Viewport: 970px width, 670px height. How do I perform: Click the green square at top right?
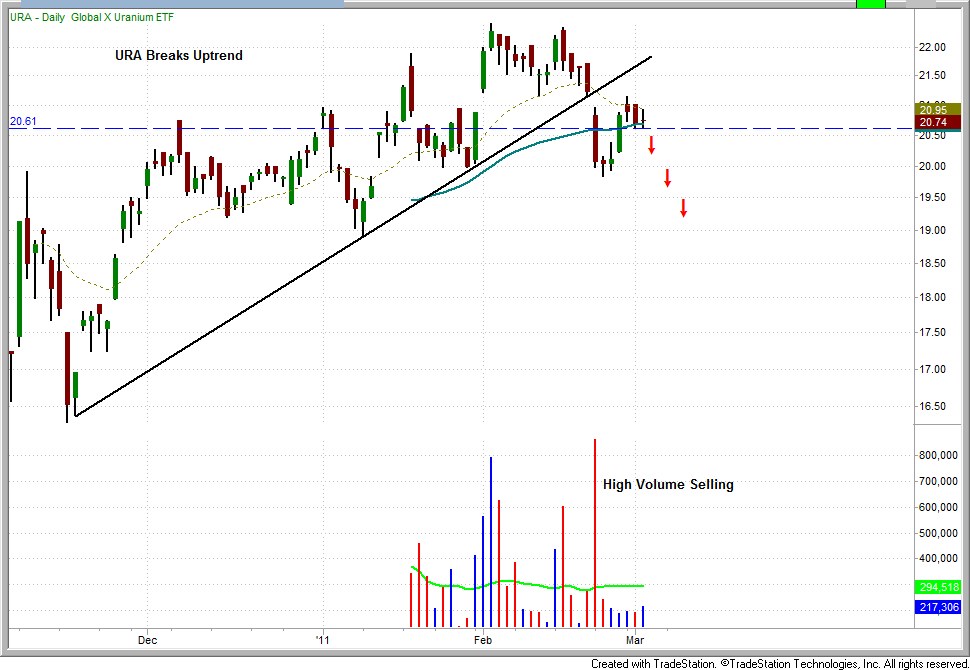(x=871, y=4)
